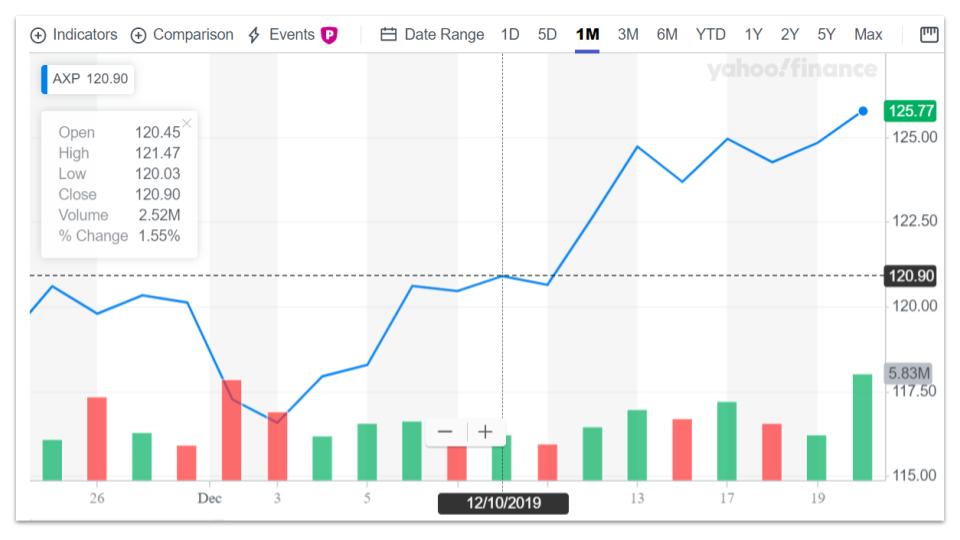Switch to 6M time range
The width and height of the screenshot is (960, 540).
(x=667, y=35)
